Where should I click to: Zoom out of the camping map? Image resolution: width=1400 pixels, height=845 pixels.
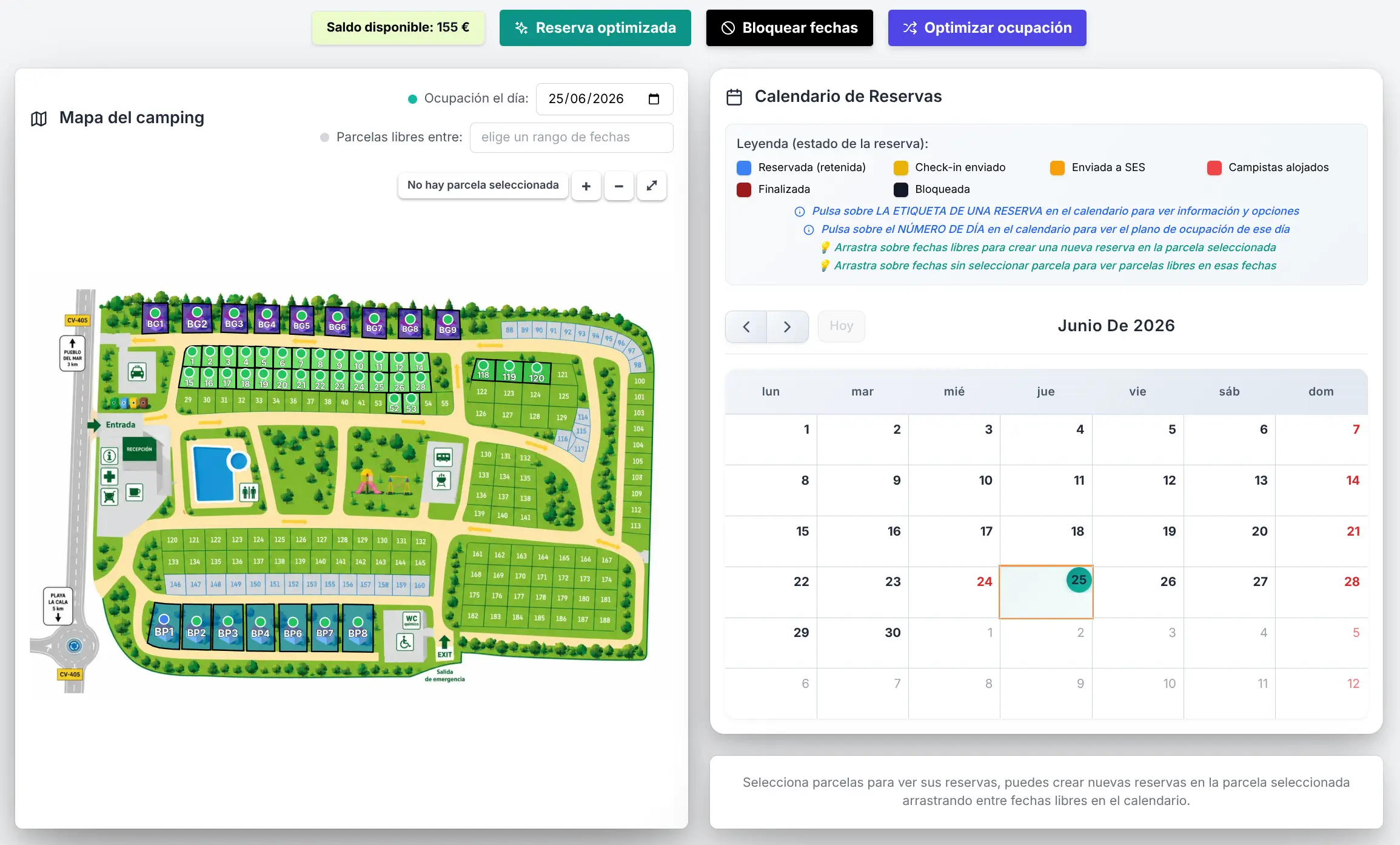[618, 186]
